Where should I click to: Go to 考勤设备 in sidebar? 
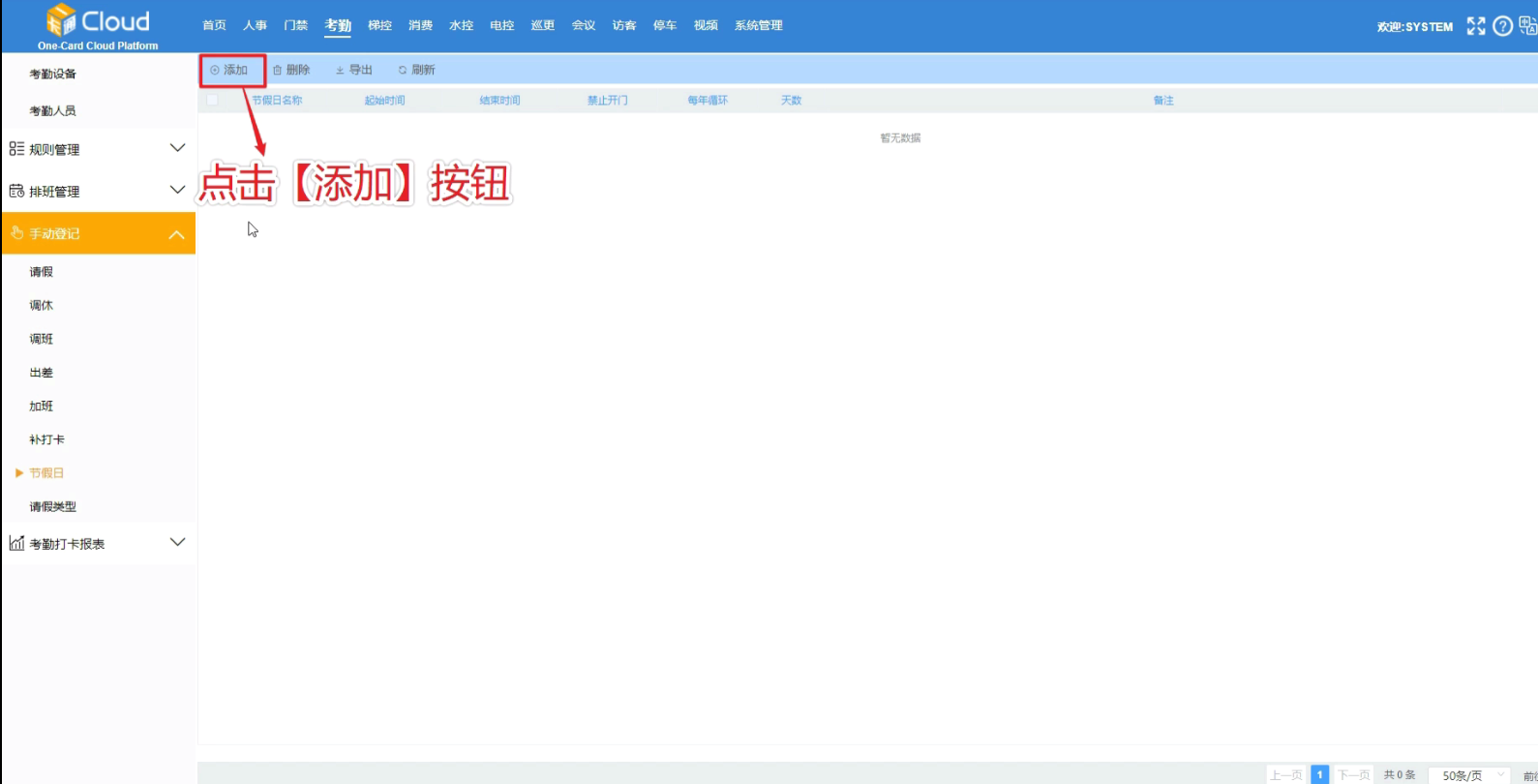click(52, 74)
